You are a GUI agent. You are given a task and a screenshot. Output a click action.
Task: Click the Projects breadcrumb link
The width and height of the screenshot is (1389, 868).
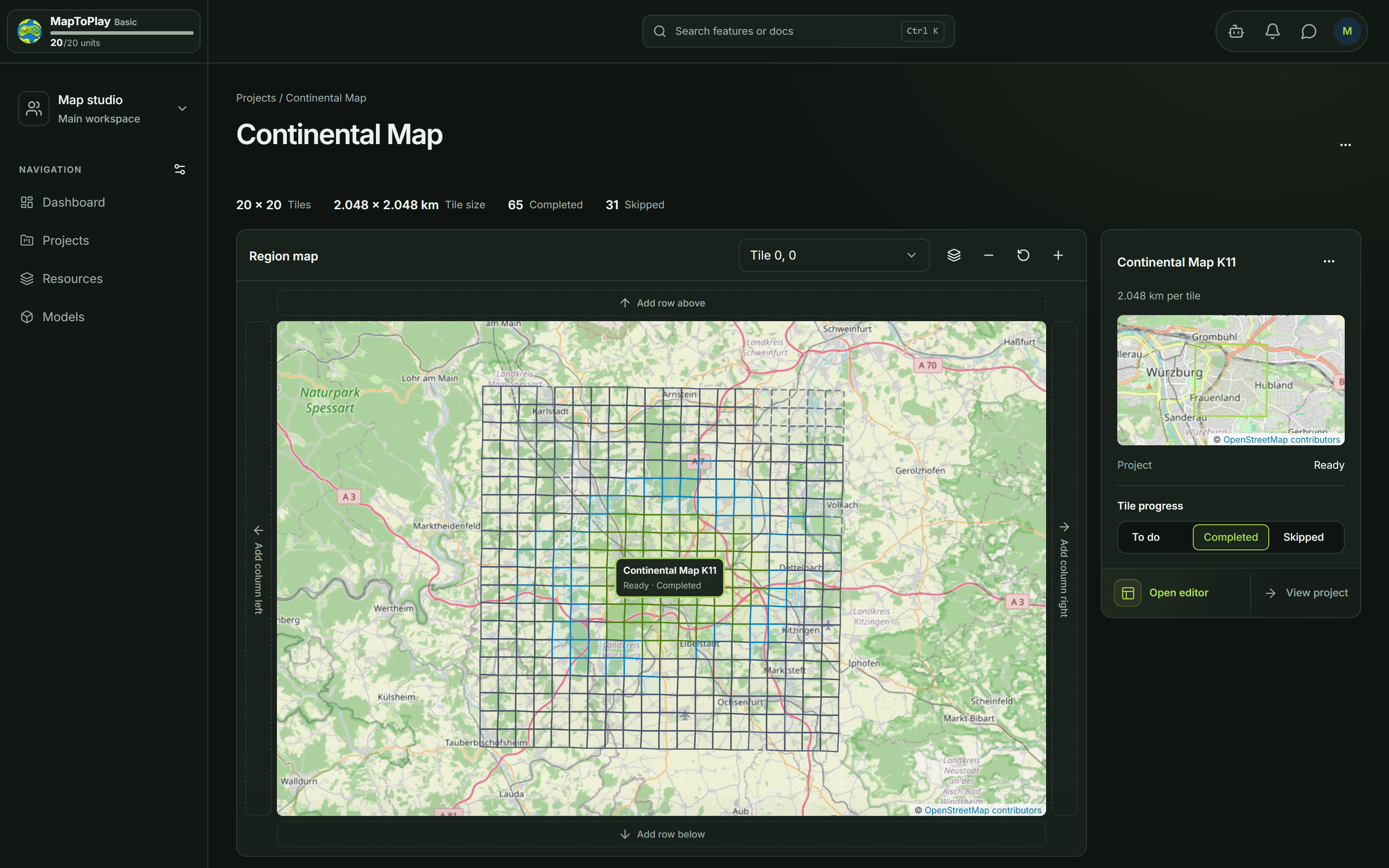click(x=256, y=98)
